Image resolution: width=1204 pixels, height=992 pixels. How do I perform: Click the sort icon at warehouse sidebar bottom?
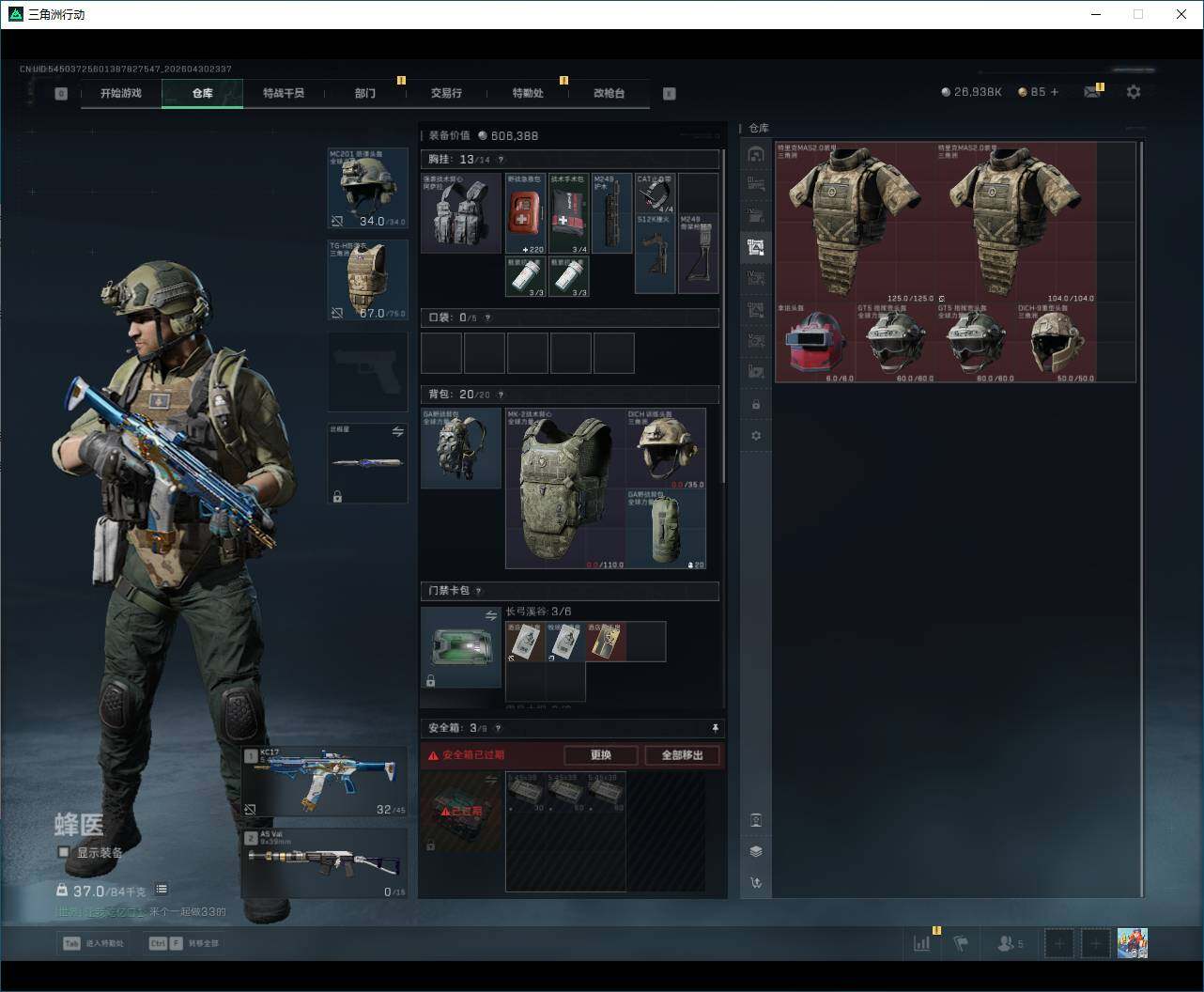pyautogui.click(x=756, y=882)
